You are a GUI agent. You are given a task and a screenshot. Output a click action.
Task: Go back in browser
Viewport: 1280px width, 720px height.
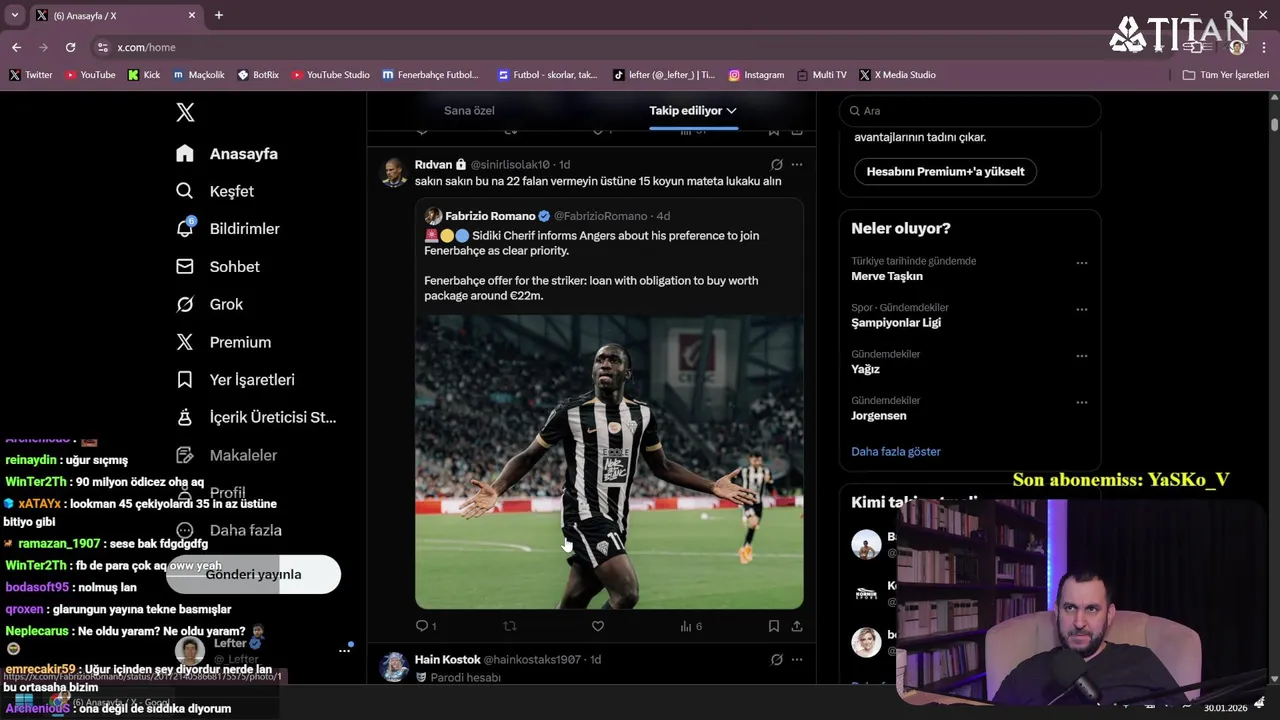(16, 47)
